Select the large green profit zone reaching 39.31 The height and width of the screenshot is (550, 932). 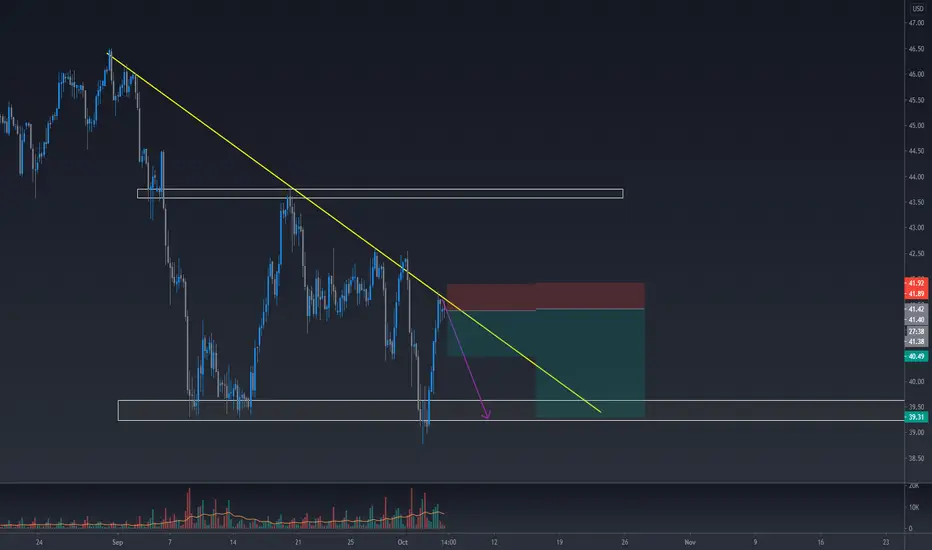[x=590, y=363]
